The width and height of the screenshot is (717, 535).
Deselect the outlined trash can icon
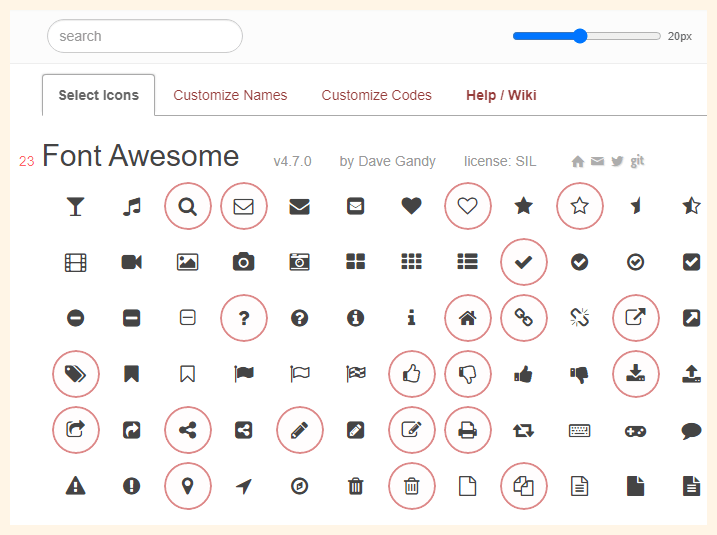point(412,486)
